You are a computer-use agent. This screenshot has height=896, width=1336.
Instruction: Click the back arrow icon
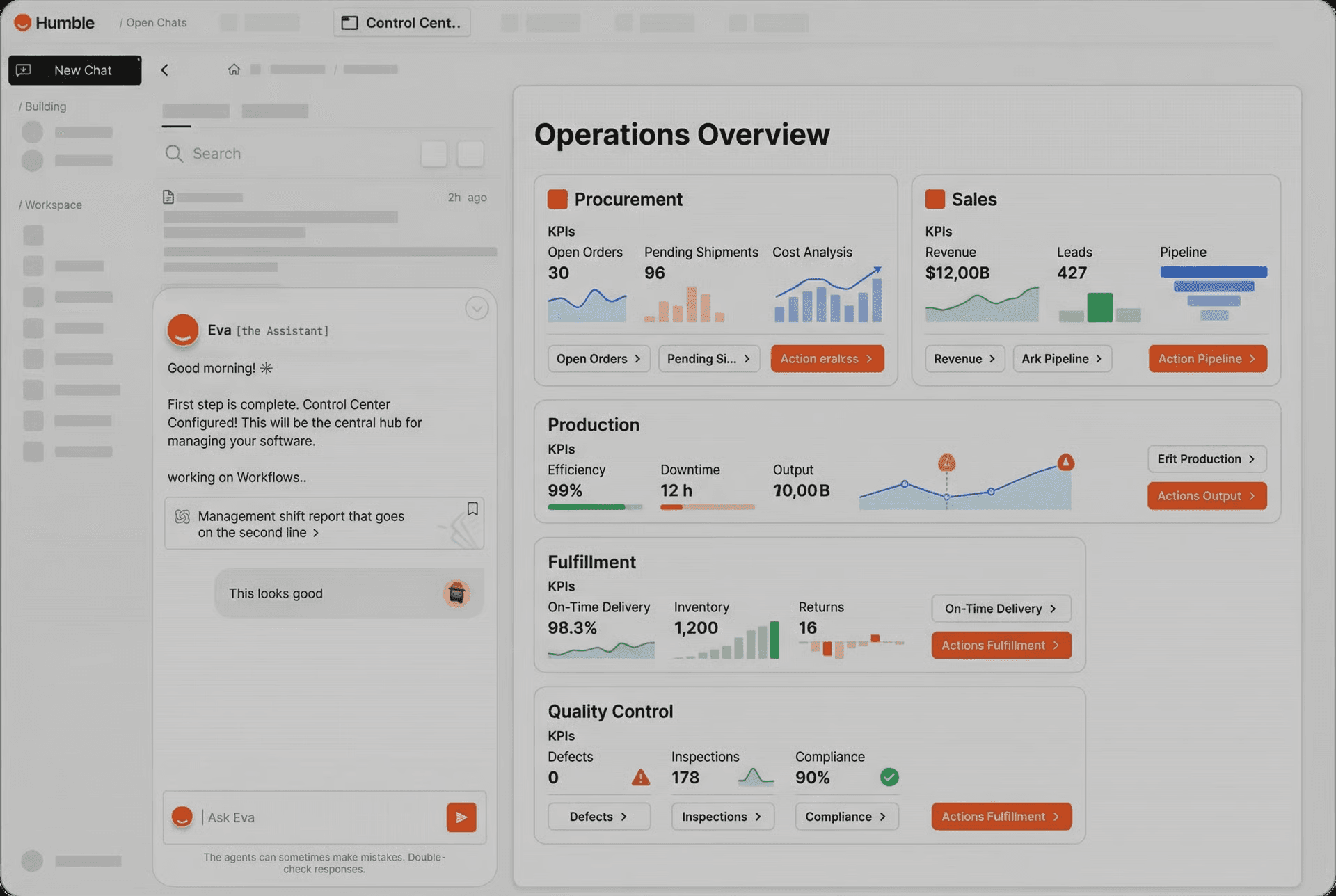165,70
